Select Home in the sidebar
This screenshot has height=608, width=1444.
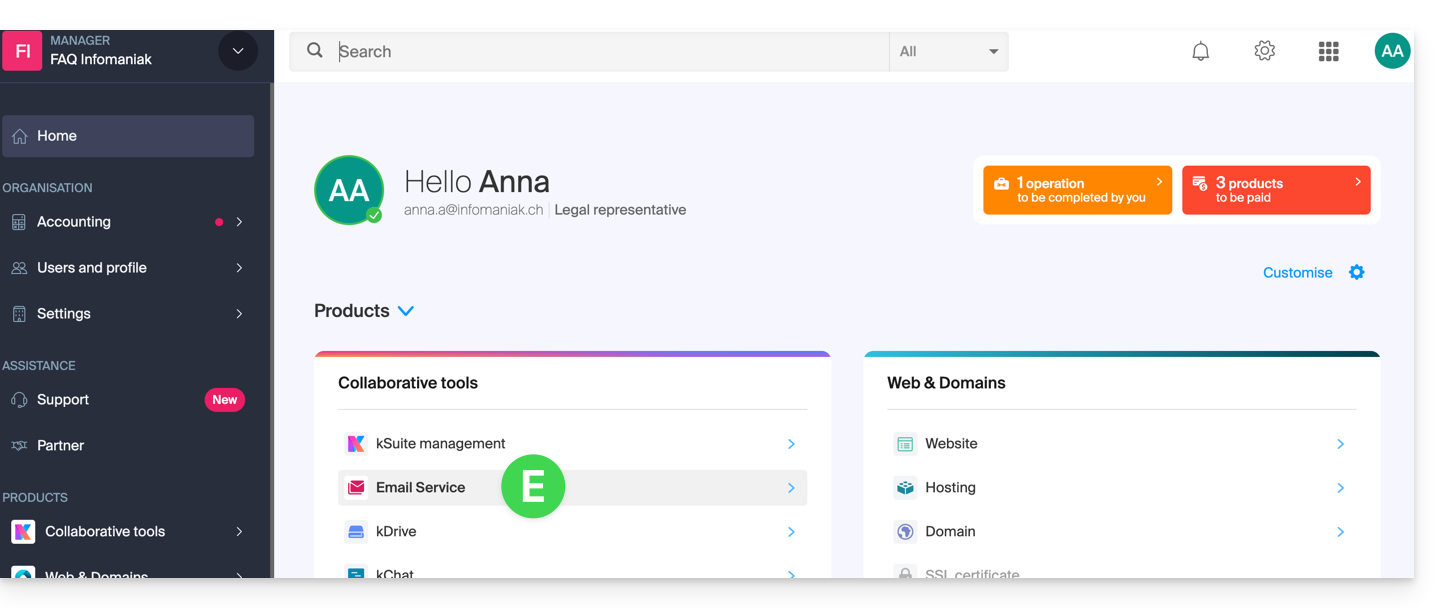coord(128,136)
